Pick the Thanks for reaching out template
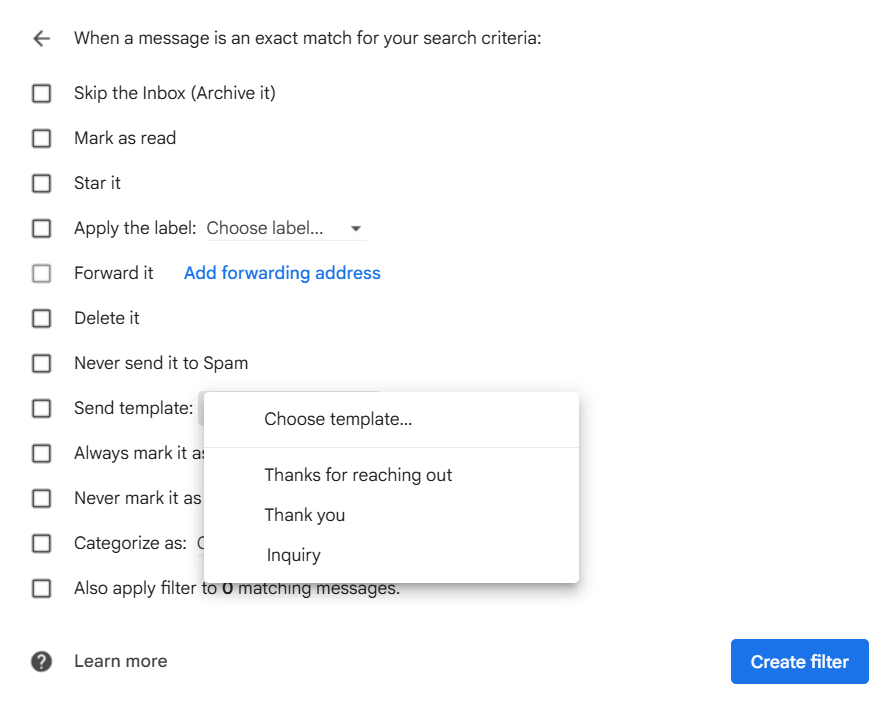The height and width of the screenshot is (709, 894). [x=358, y=475]
